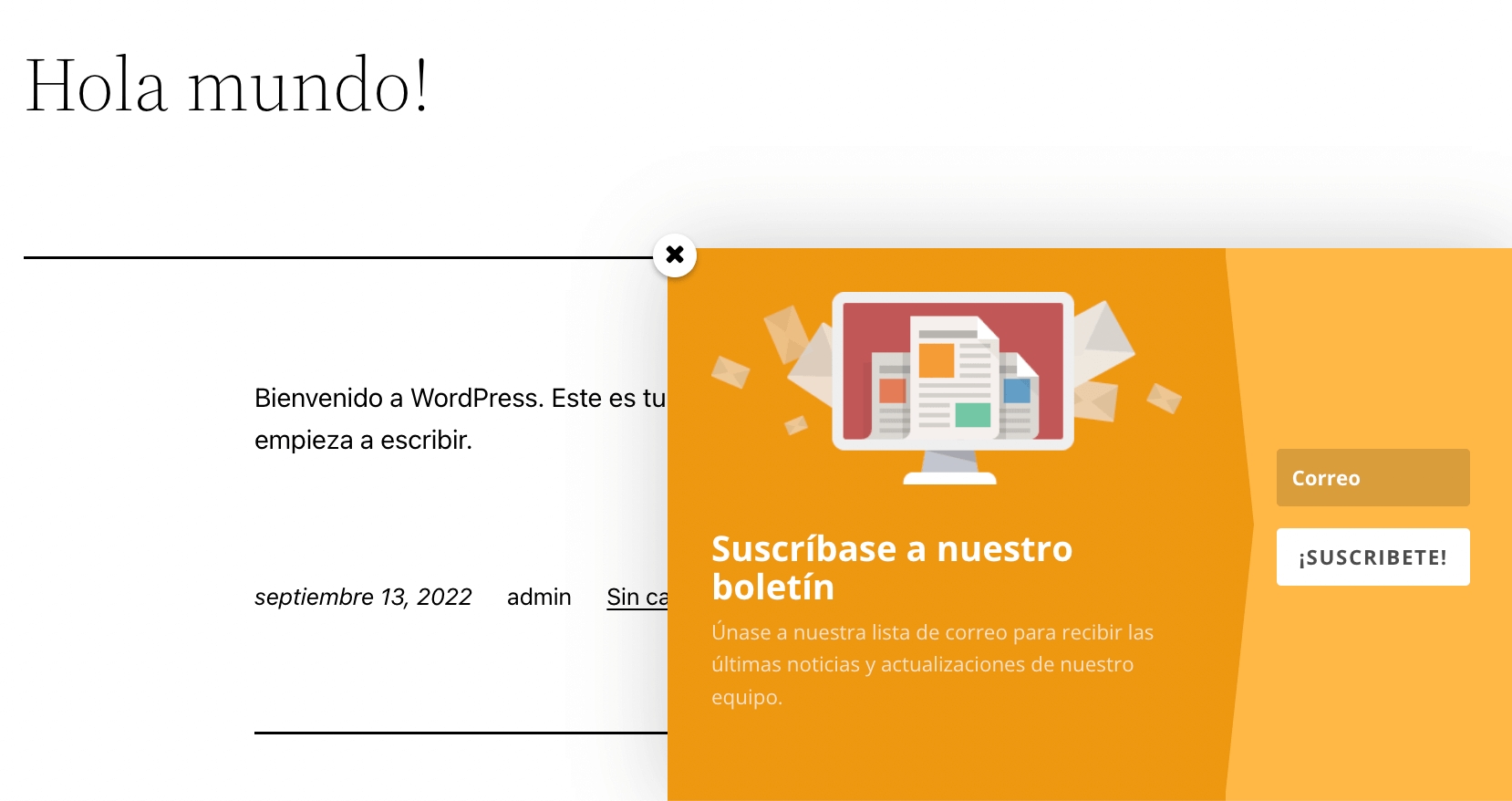Click the Suscríbase a nuestro boletín heading
1512x801 pixels.
pyautogui.click(x=892, y=567)
